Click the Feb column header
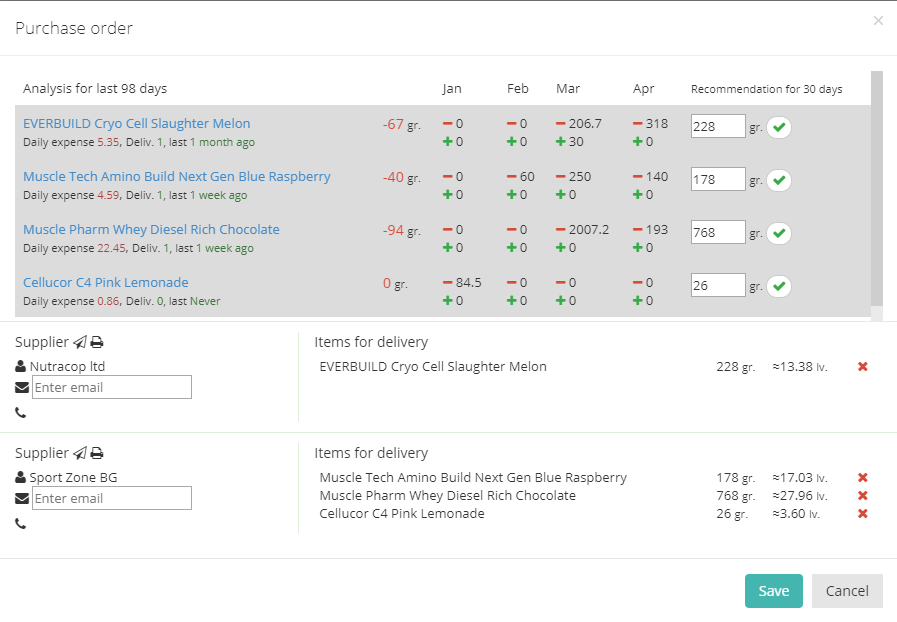 518,89
